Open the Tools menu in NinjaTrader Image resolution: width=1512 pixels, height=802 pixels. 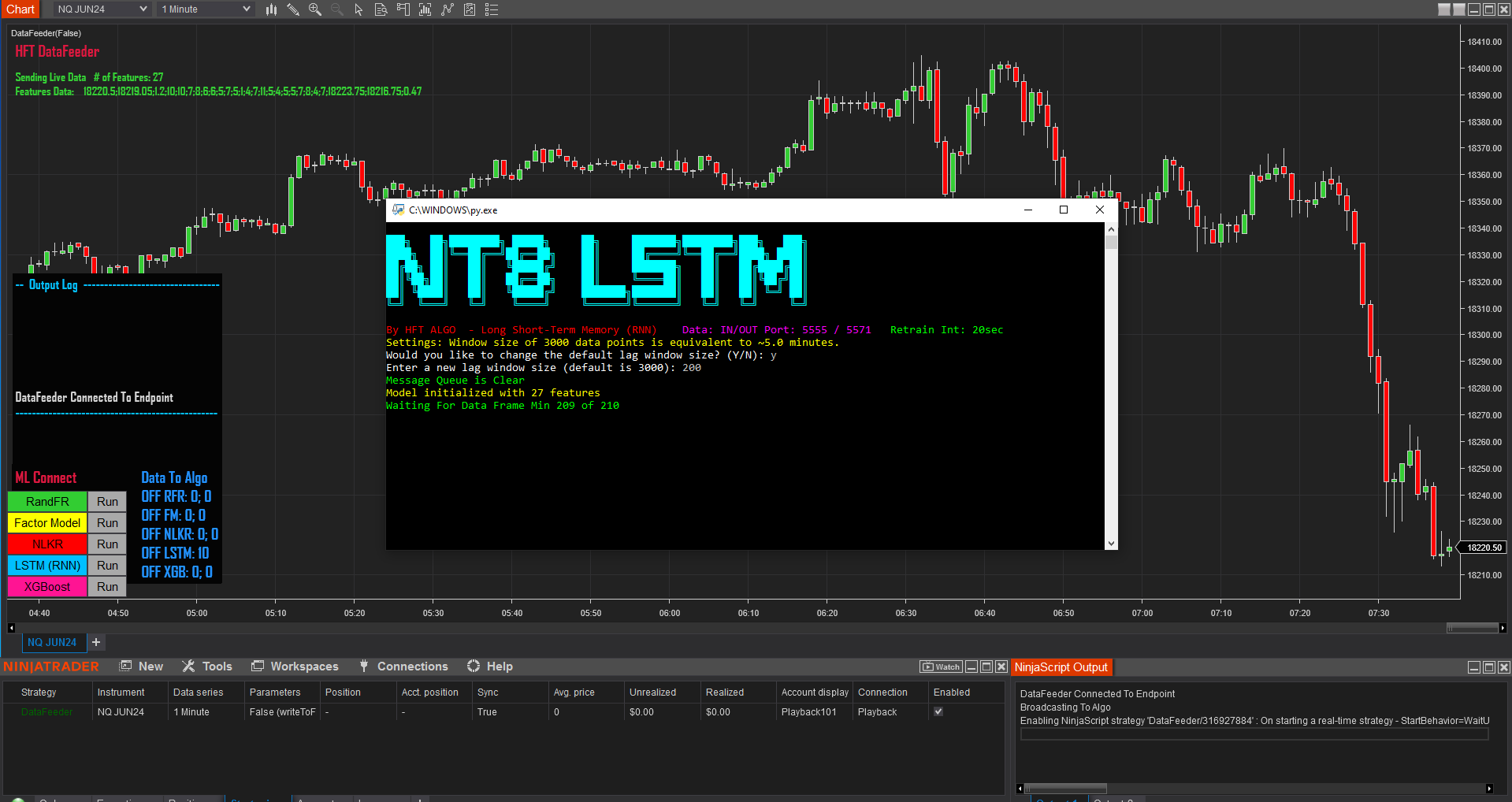pos(208,666)
